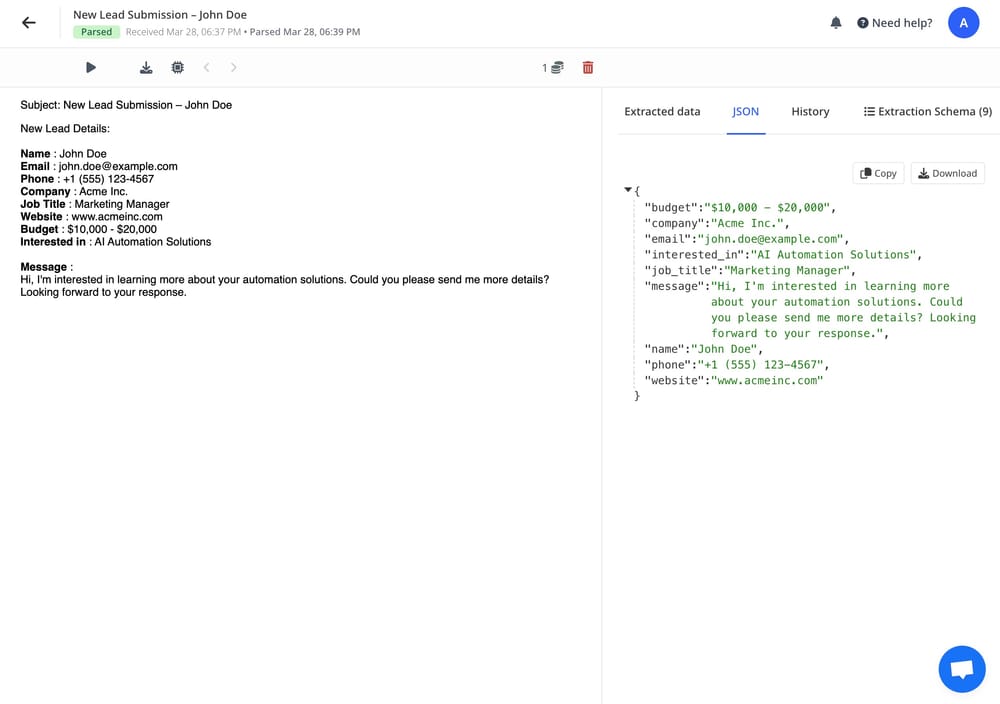The width and height of the screenshot is (1000, 704).
Task: Collapse the JSON root object
Action: point(627,188)
